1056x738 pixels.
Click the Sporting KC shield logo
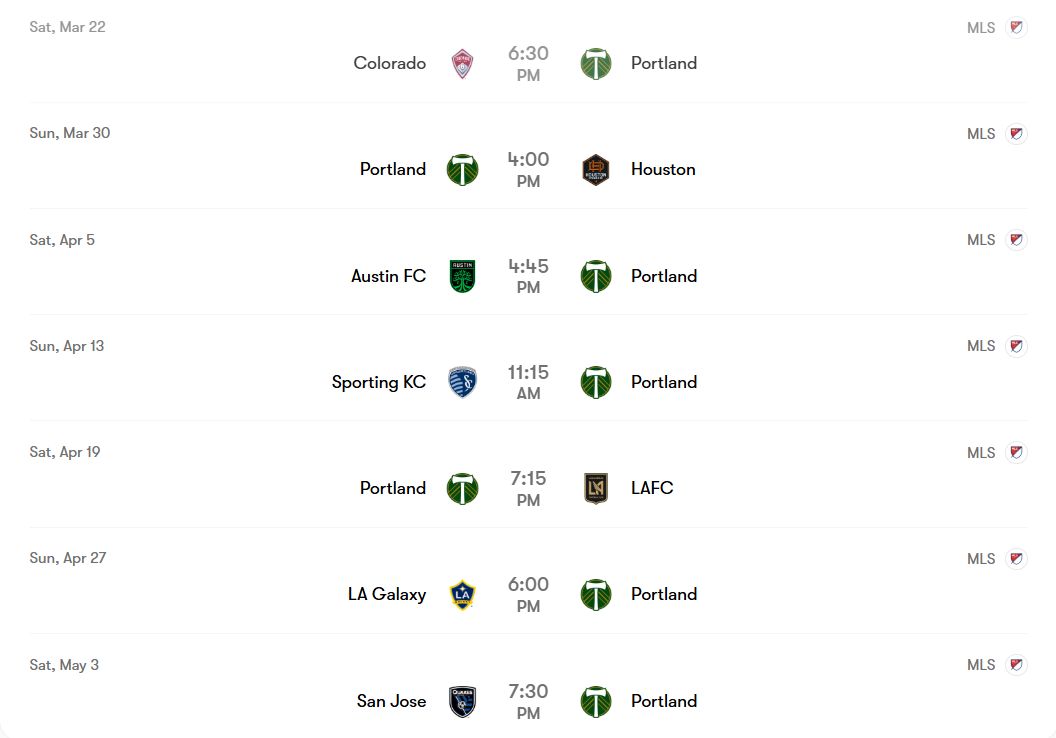[x=462, y=382]
